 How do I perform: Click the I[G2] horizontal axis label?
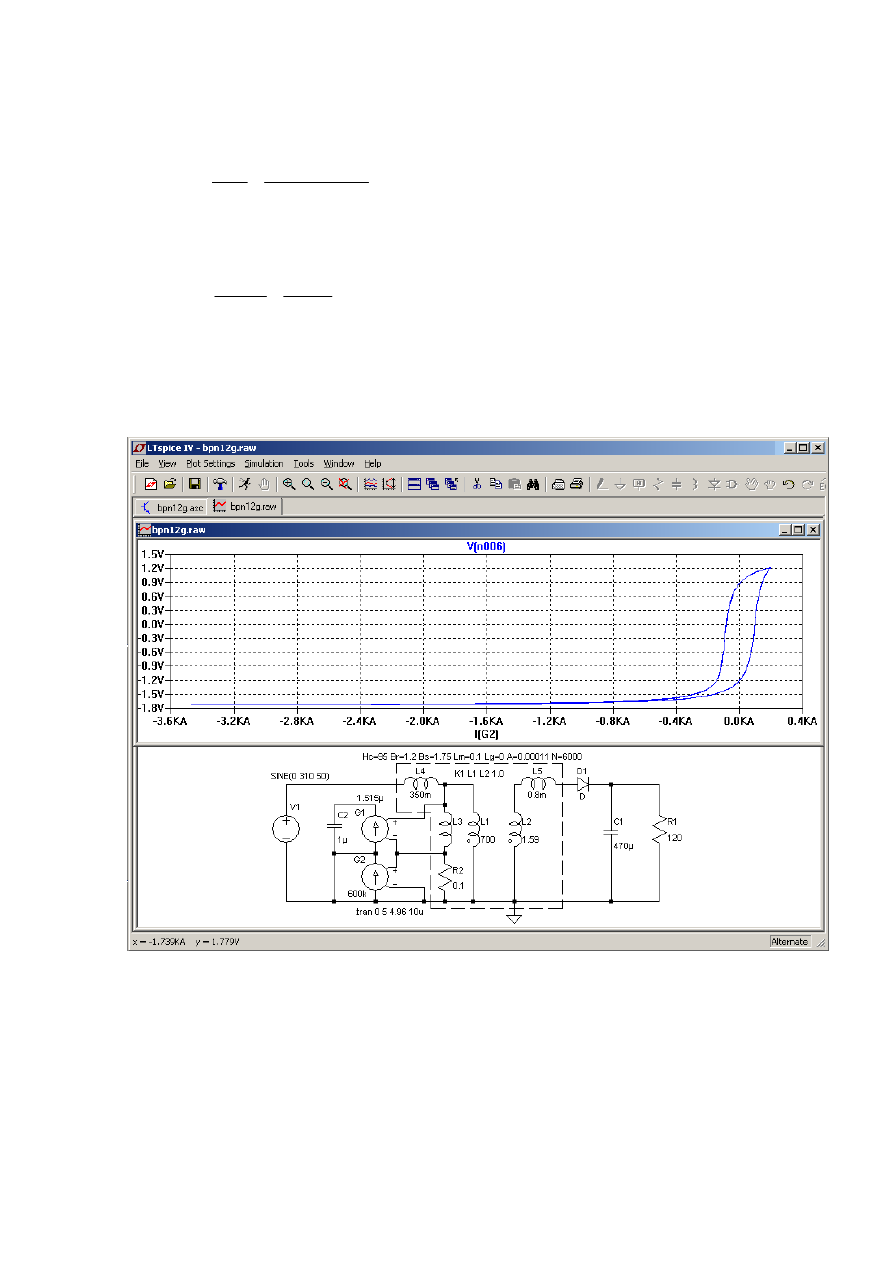point(486,734)
